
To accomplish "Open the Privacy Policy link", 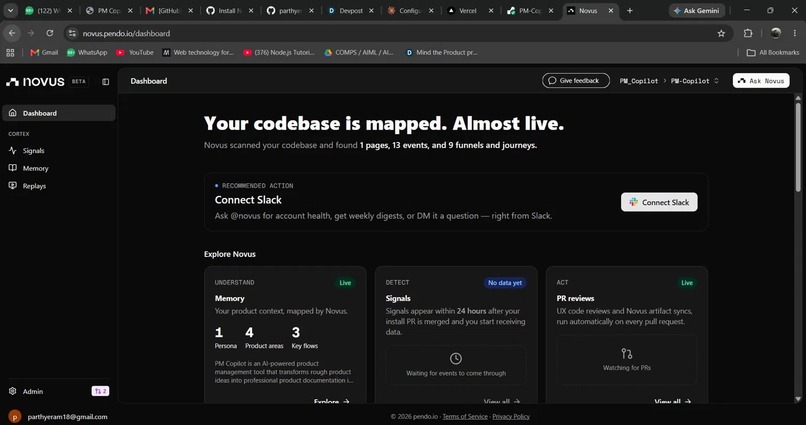I will click(510, 416).
